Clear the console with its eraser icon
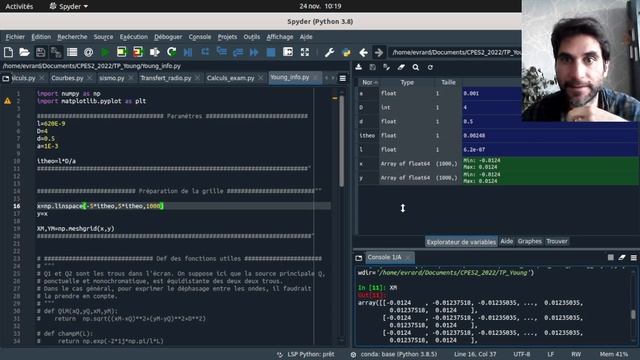Screen dimensions: 640x360 point(622,257)
